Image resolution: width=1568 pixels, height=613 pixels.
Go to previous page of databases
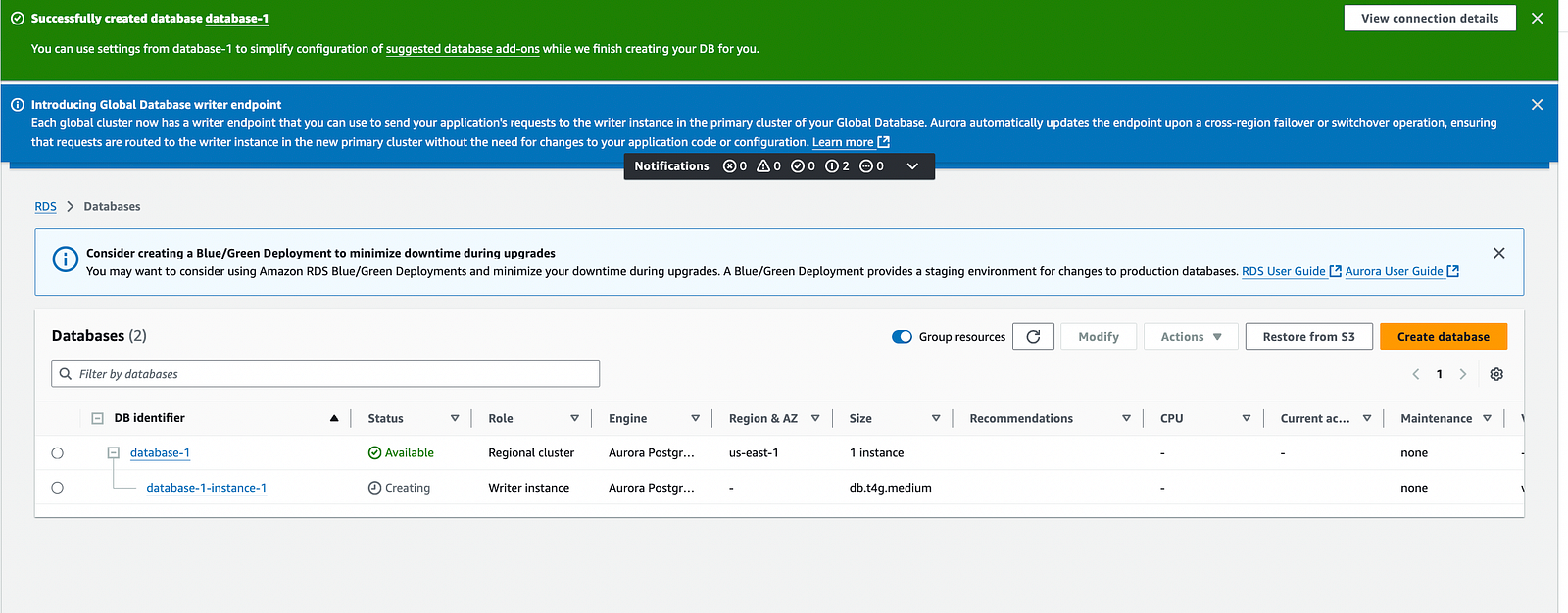pyautogui.click(x=1415, y=374)
